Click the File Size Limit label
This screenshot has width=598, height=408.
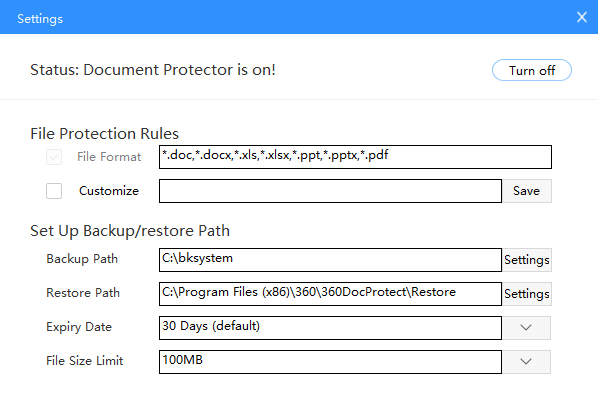coord(85,361)
